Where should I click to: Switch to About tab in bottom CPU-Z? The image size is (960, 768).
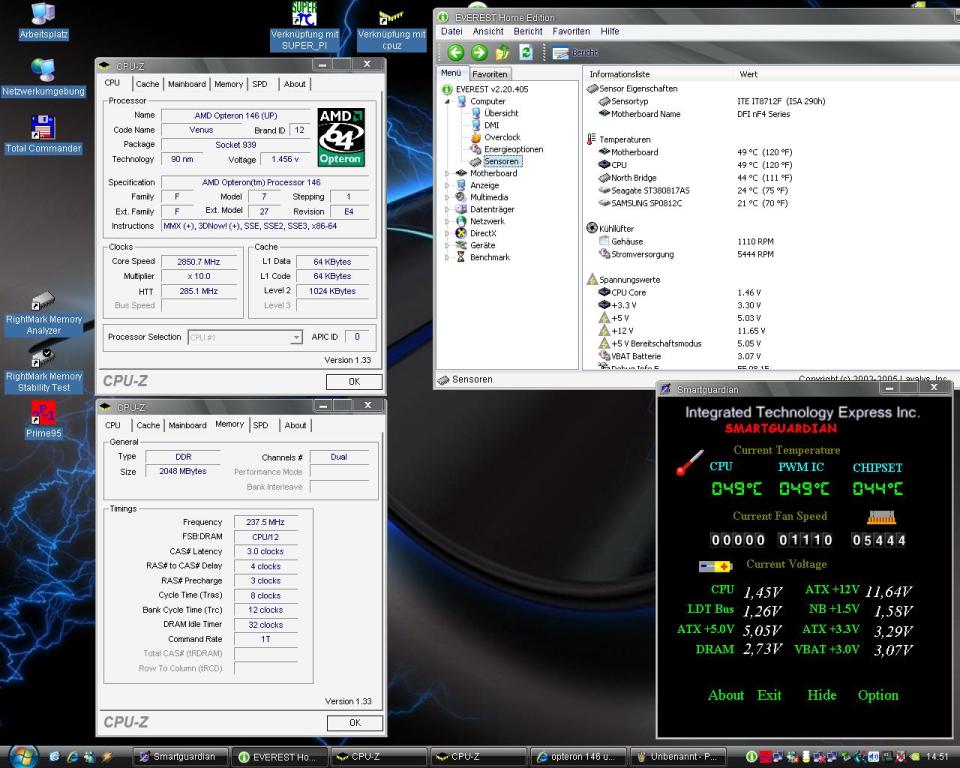tap(295, 425)
